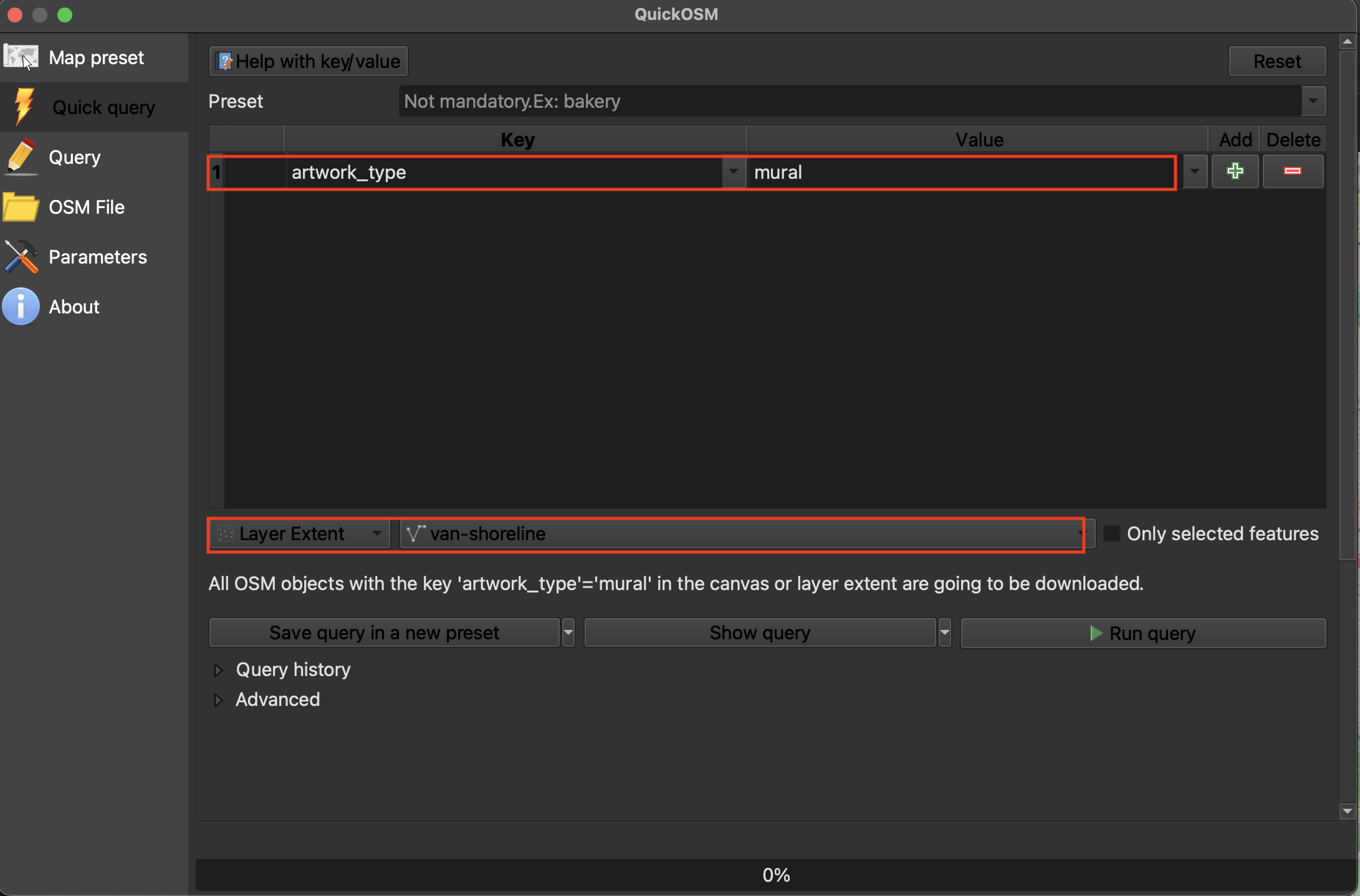1360x896 pixels.
Task: Open the mural value dropdown arrow
Action: click(x=1194, y=171)
